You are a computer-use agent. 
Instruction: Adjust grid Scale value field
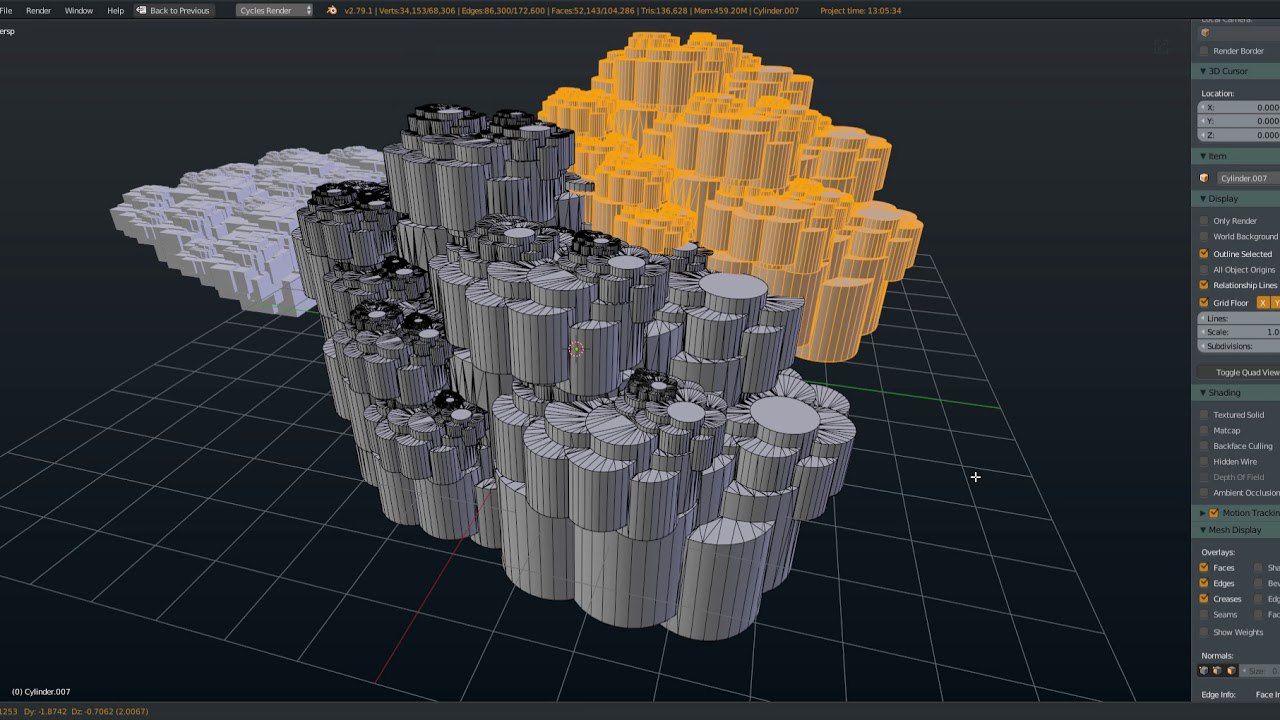click(x=1240, y=332)
